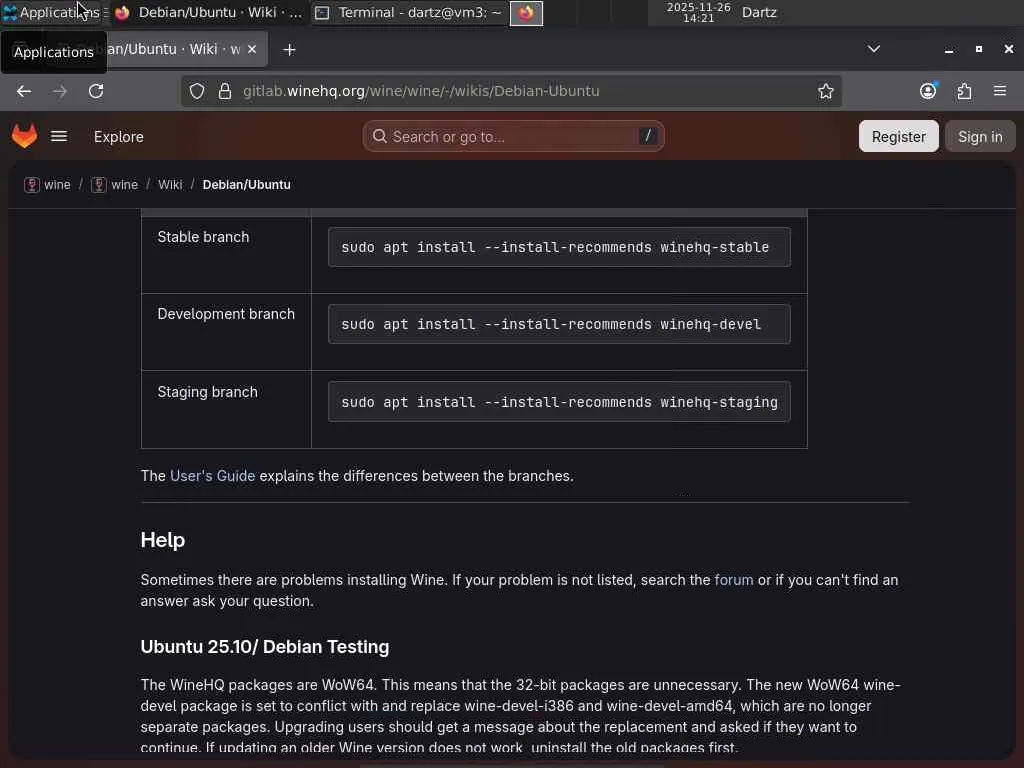This screenshot has width=1024, height=768.
Task: Expand the list all tabs chevron
Action: (873, 50)
